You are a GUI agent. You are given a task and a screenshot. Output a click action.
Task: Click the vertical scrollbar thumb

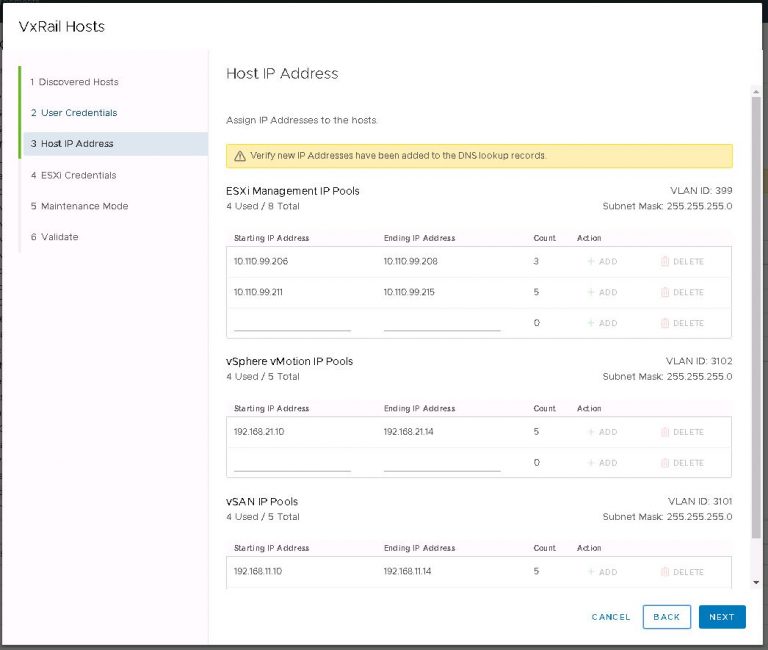[x=756, y=318]
